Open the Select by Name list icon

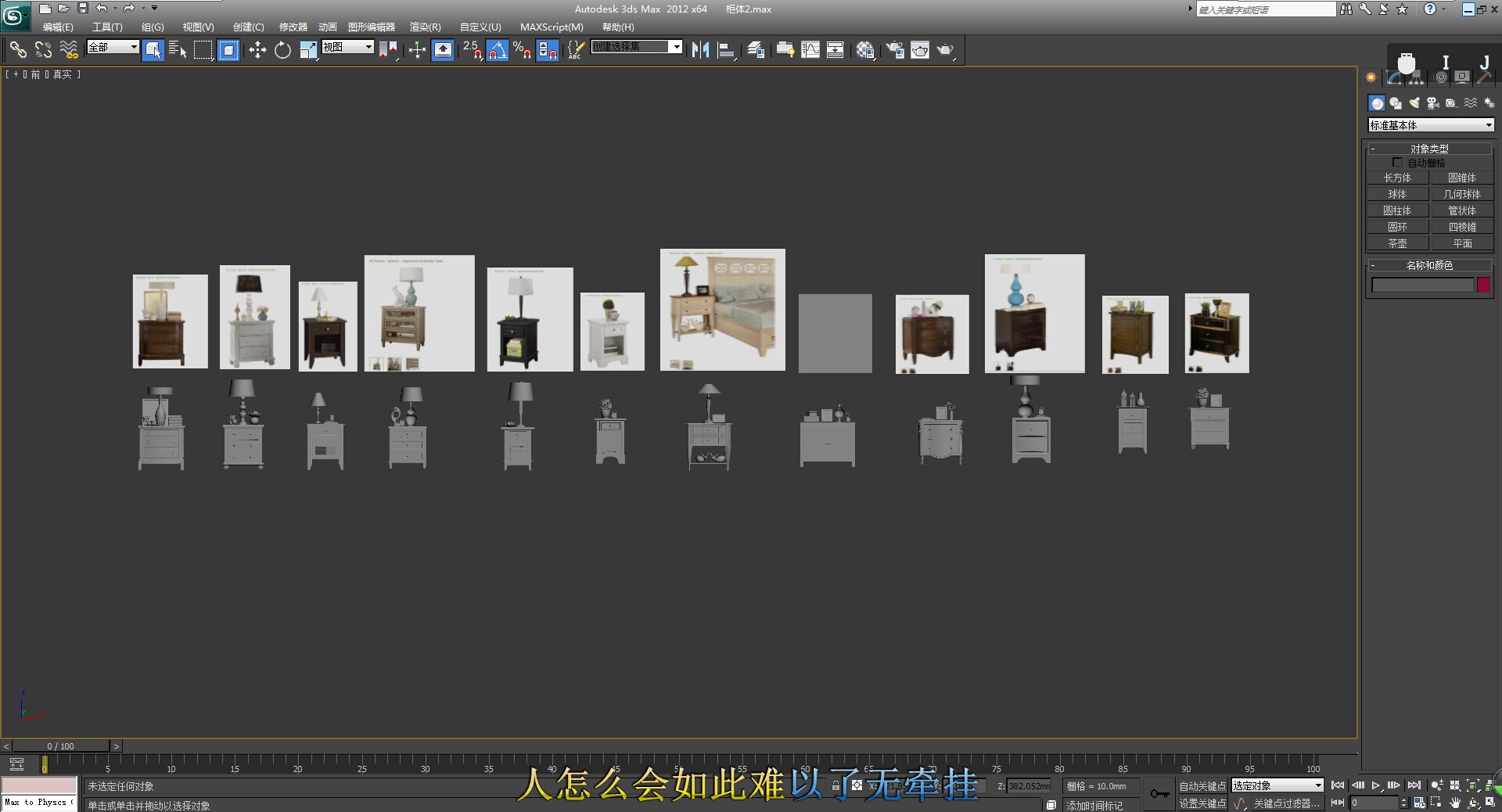click(x=178, y=50)
